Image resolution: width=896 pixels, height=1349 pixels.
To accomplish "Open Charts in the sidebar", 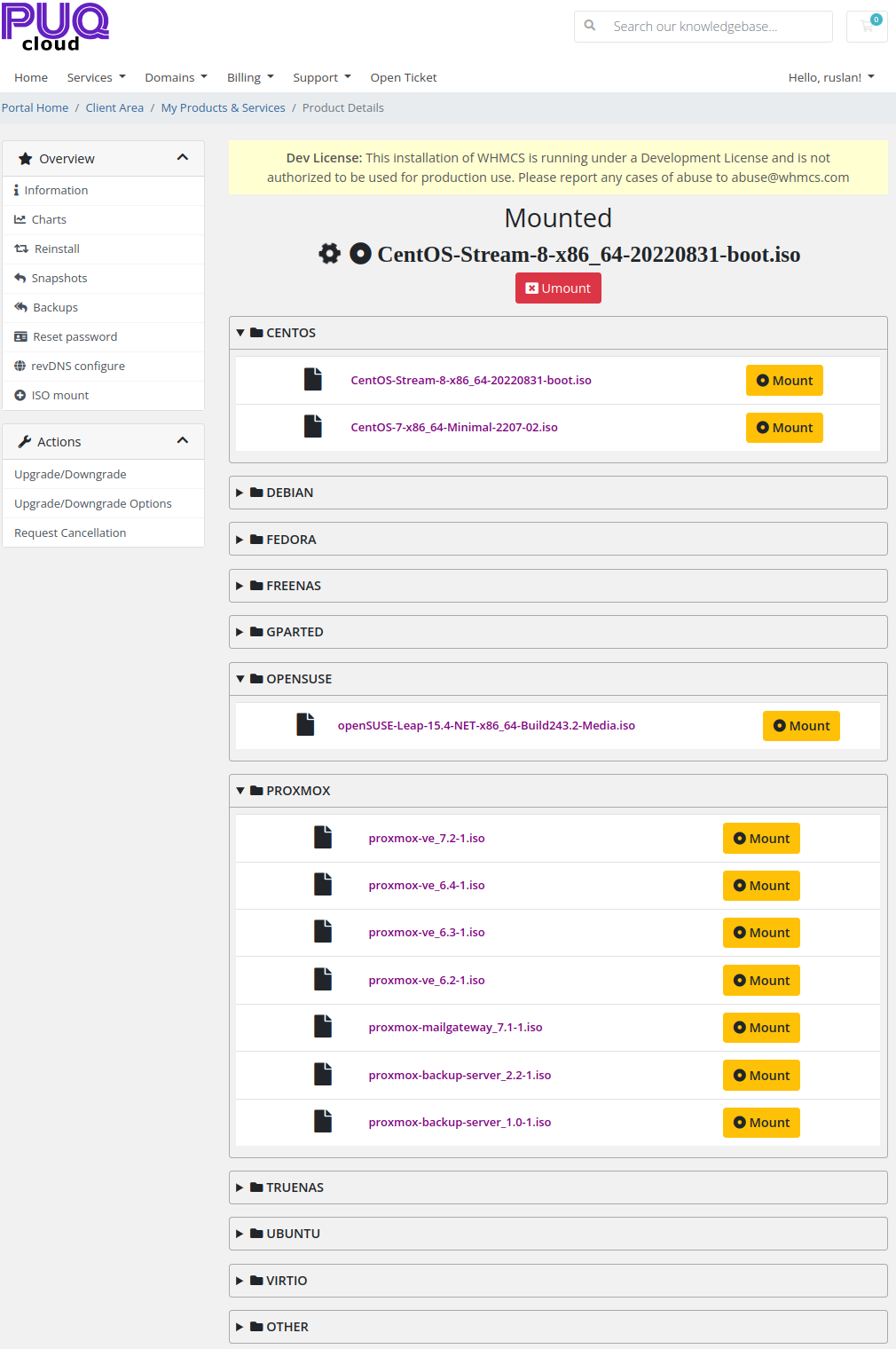I will click(104, 219).
